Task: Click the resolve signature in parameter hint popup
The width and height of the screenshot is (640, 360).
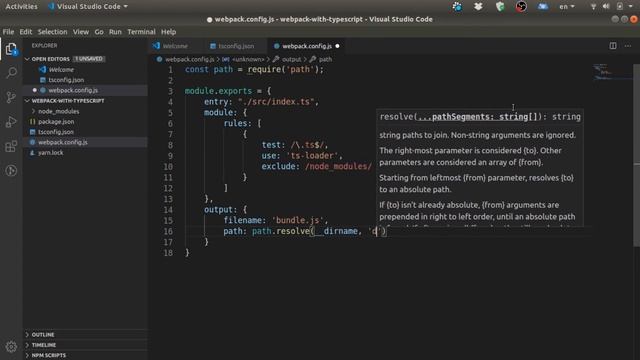Action: pyautogui.click(x=480, y=117)
